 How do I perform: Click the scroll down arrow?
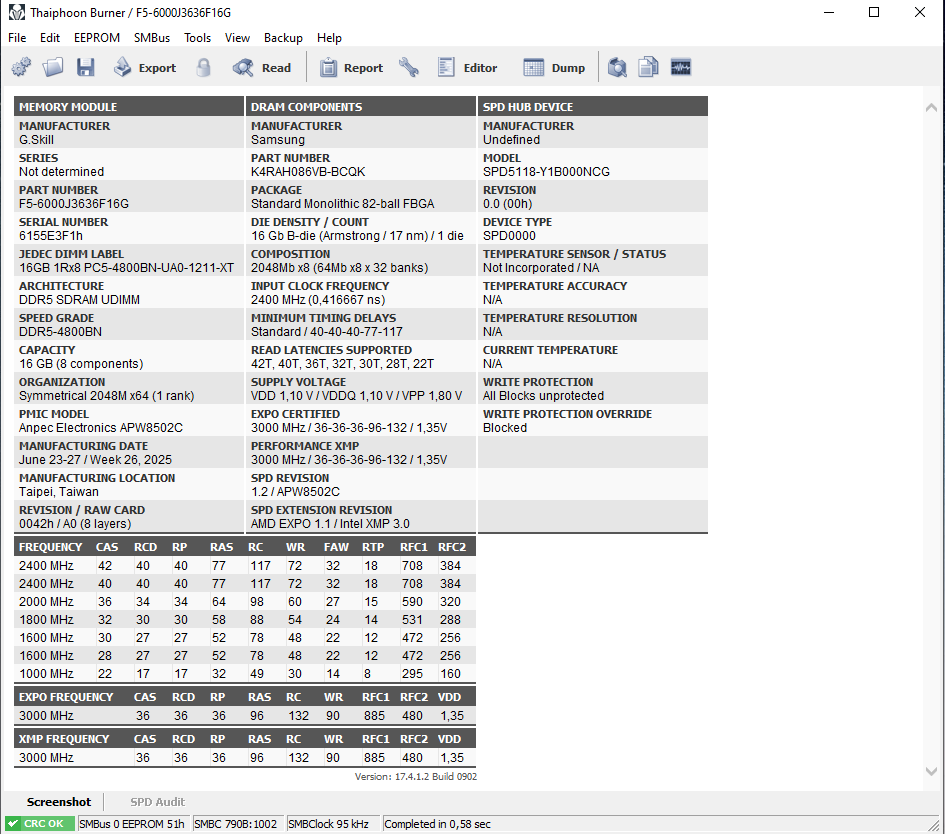click(x=931, y=771)
